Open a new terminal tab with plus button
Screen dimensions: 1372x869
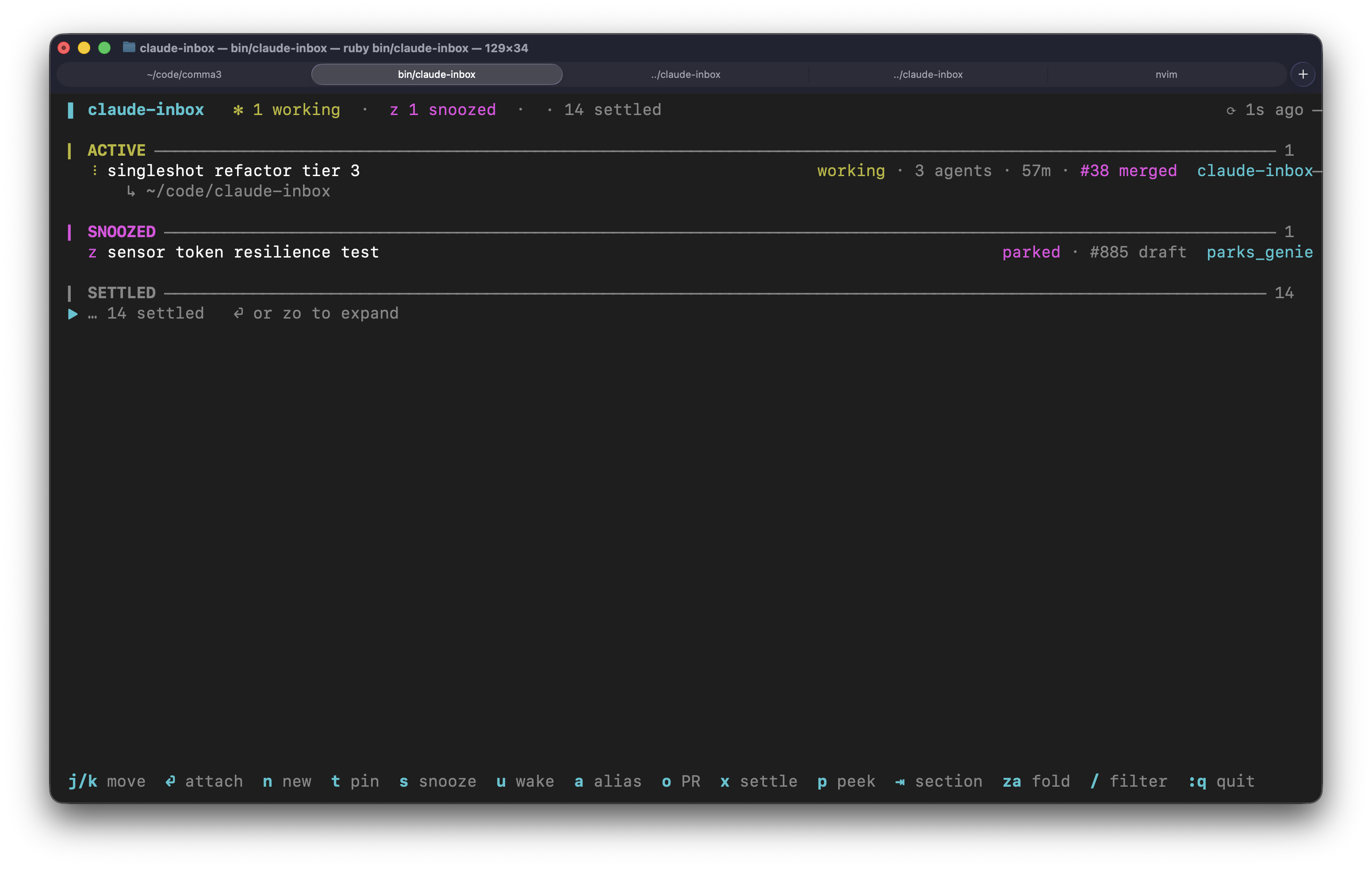pyautogui.click(x=1303, y=74)
